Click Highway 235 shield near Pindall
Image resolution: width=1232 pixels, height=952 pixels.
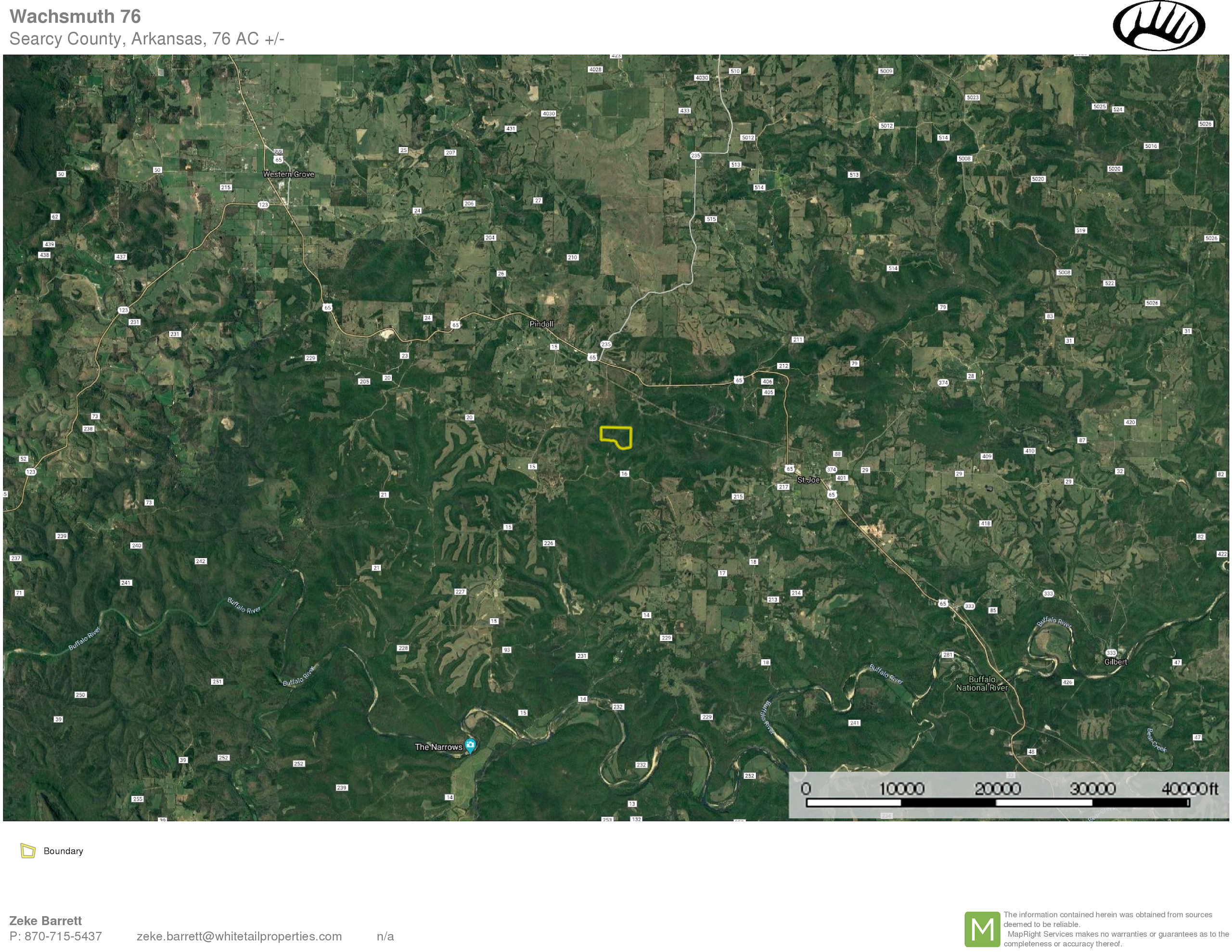[606, 344]
